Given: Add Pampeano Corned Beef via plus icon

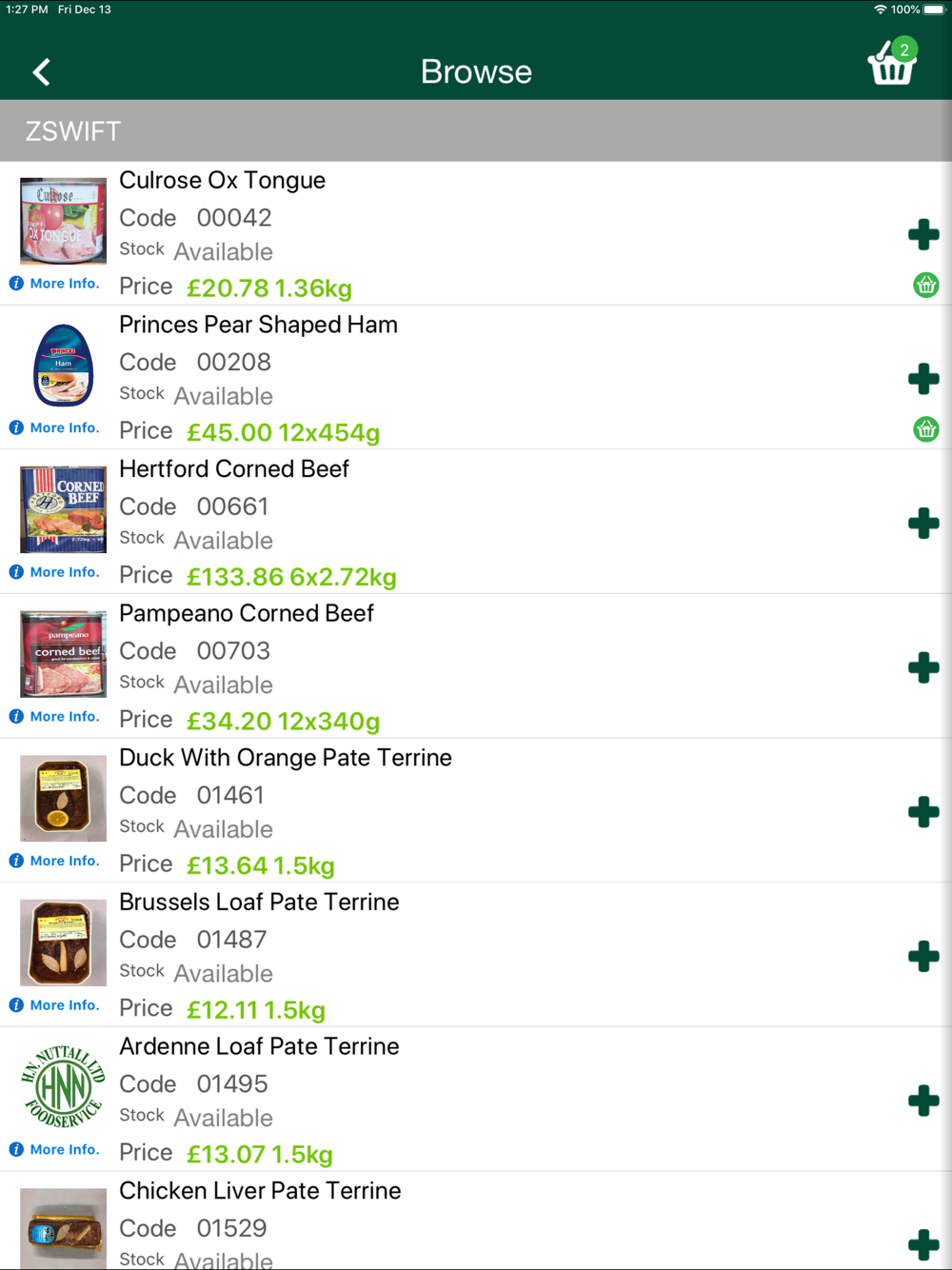Looking at the screenshot, I should point(923,668).
